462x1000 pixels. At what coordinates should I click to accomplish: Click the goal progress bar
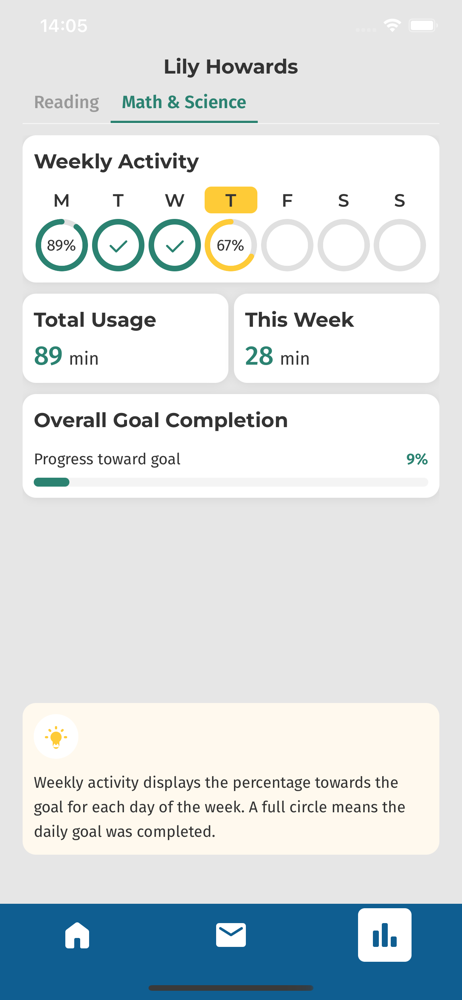click(x=230, y=482)
